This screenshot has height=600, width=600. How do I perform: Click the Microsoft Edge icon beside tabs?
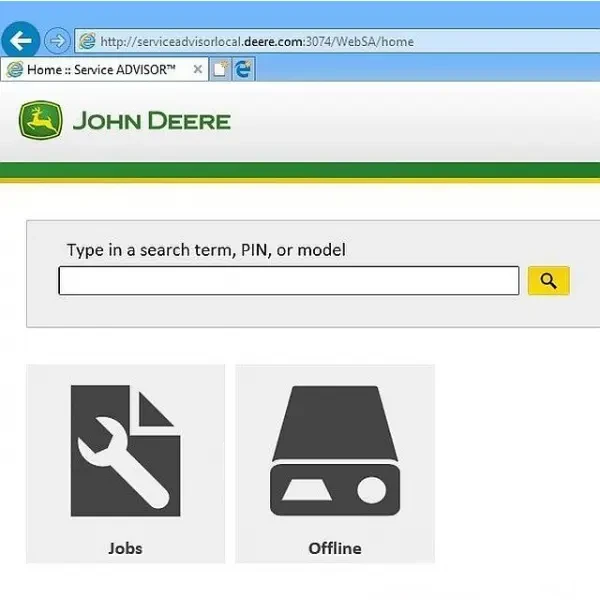point(243,69)
